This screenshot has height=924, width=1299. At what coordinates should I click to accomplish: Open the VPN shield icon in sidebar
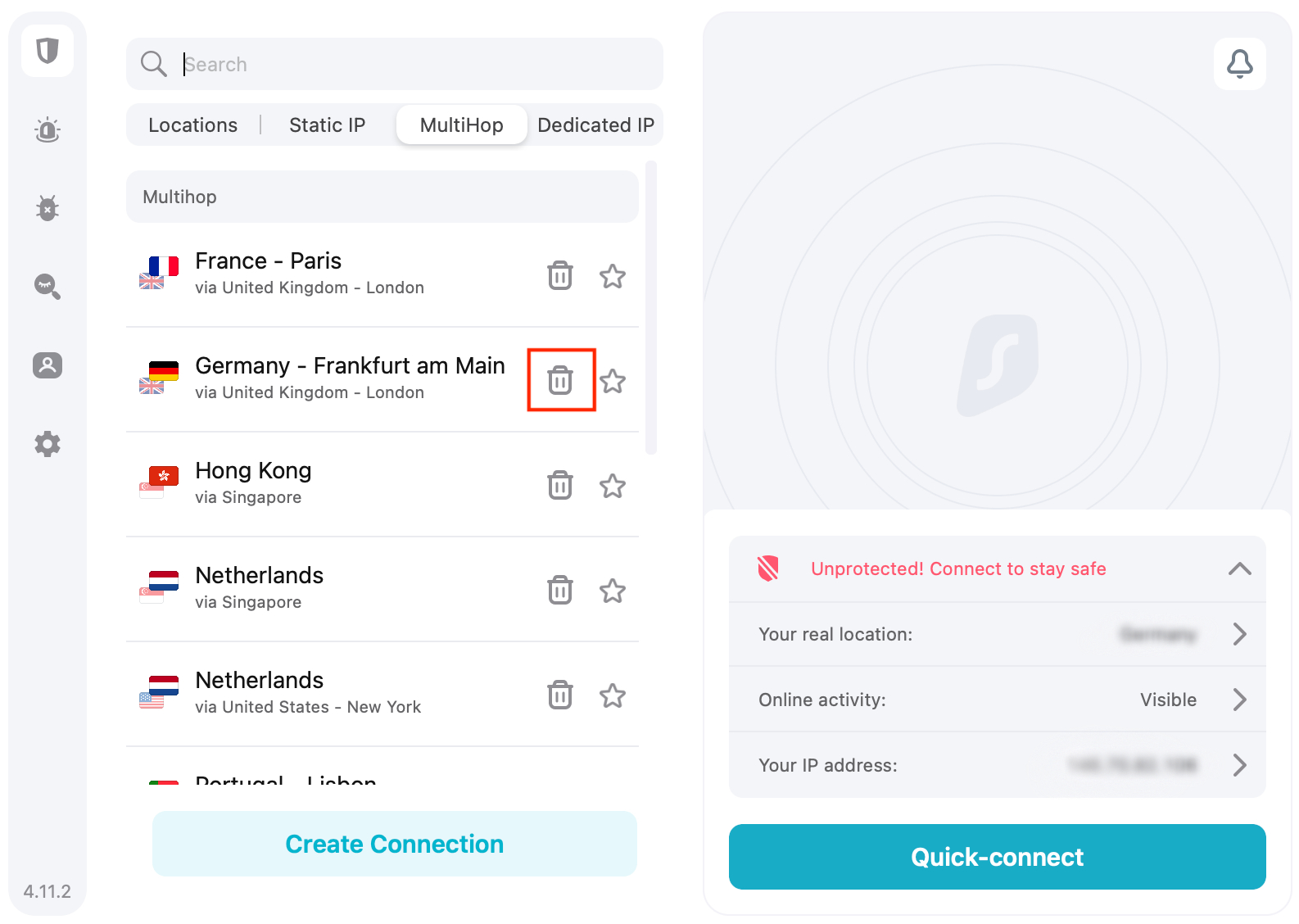click(x=48, y=51)
